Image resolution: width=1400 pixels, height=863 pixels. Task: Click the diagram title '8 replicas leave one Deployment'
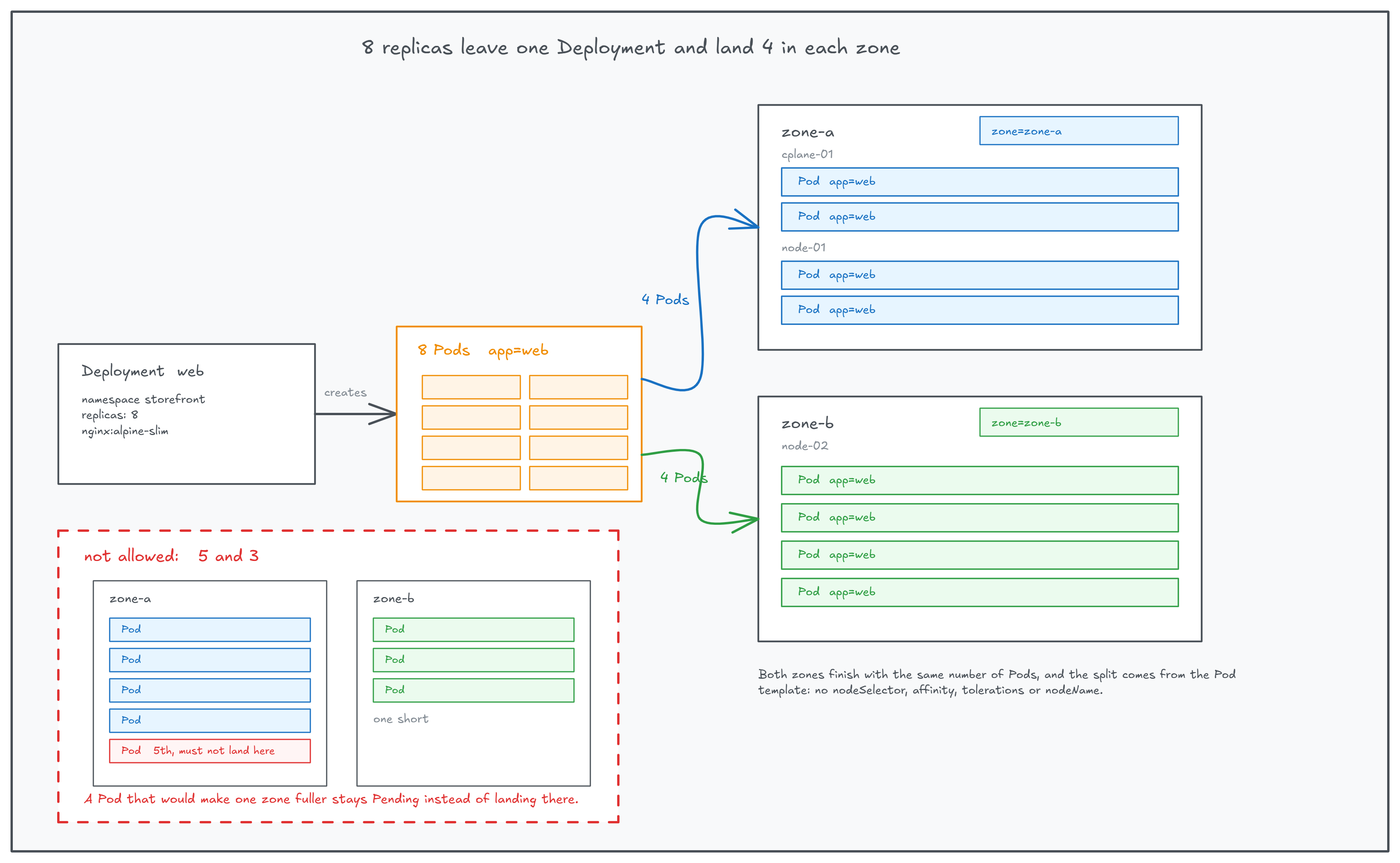[x=630, y=47]
